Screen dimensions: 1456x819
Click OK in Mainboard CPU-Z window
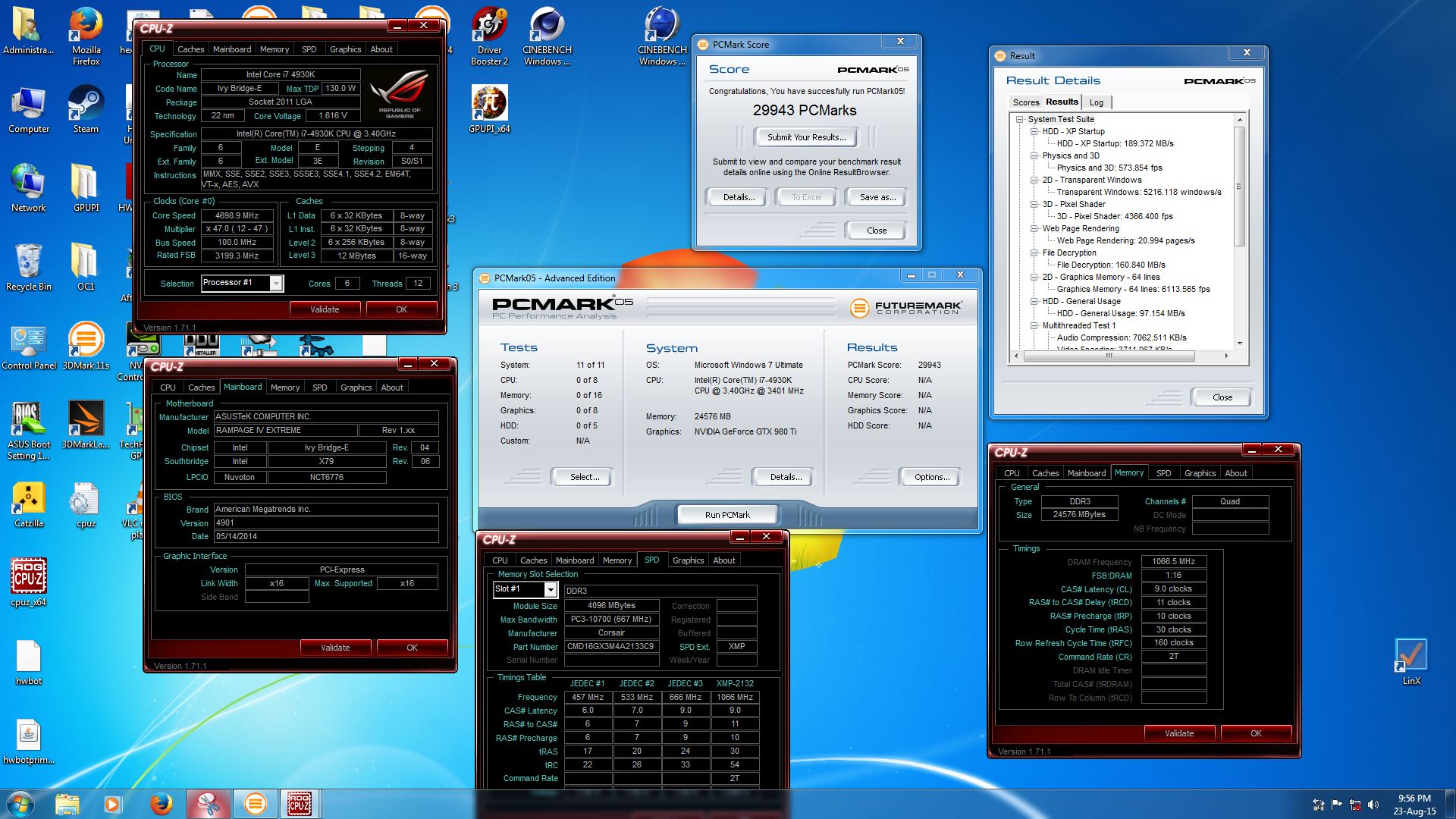(x=412, y=648)
